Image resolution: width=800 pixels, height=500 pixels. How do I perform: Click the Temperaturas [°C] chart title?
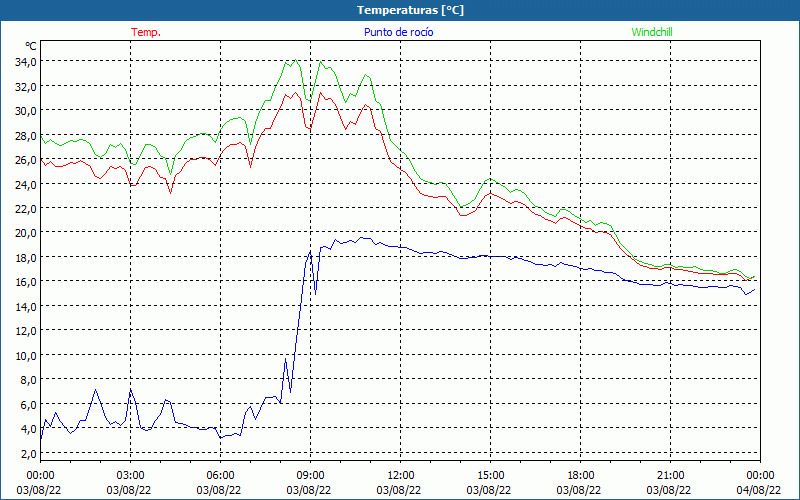[x=410, y=10]
